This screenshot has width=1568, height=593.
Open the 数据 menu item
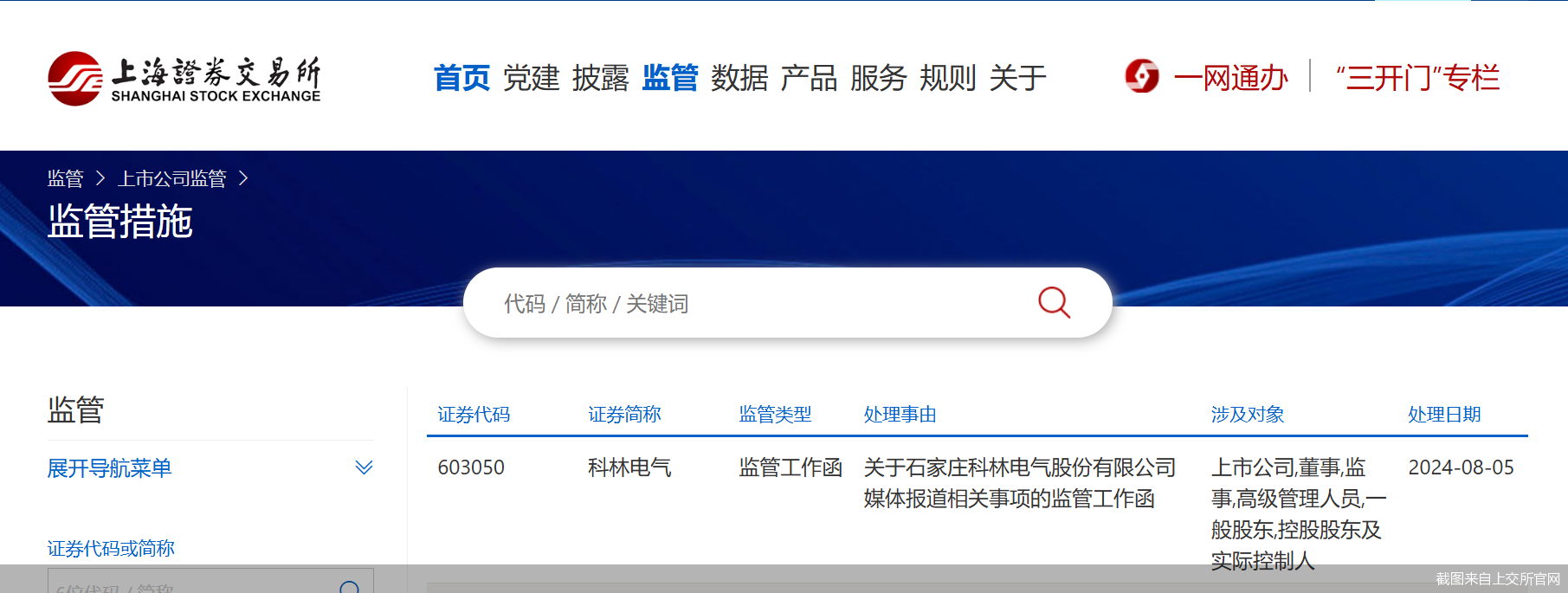click(739, 78)
